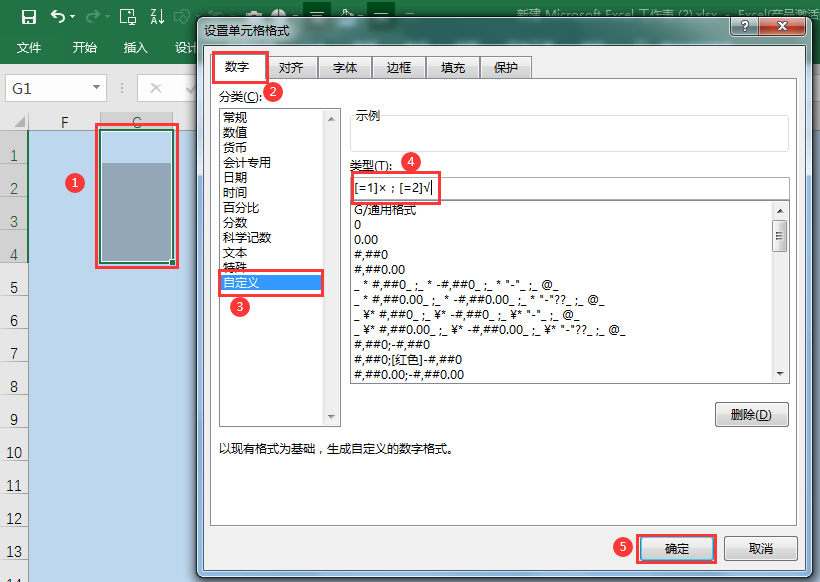The width and height of the screenshot is (820, 582).
Task: Select 货币 category
Action: pyautogui.click(x=235, y=147)
